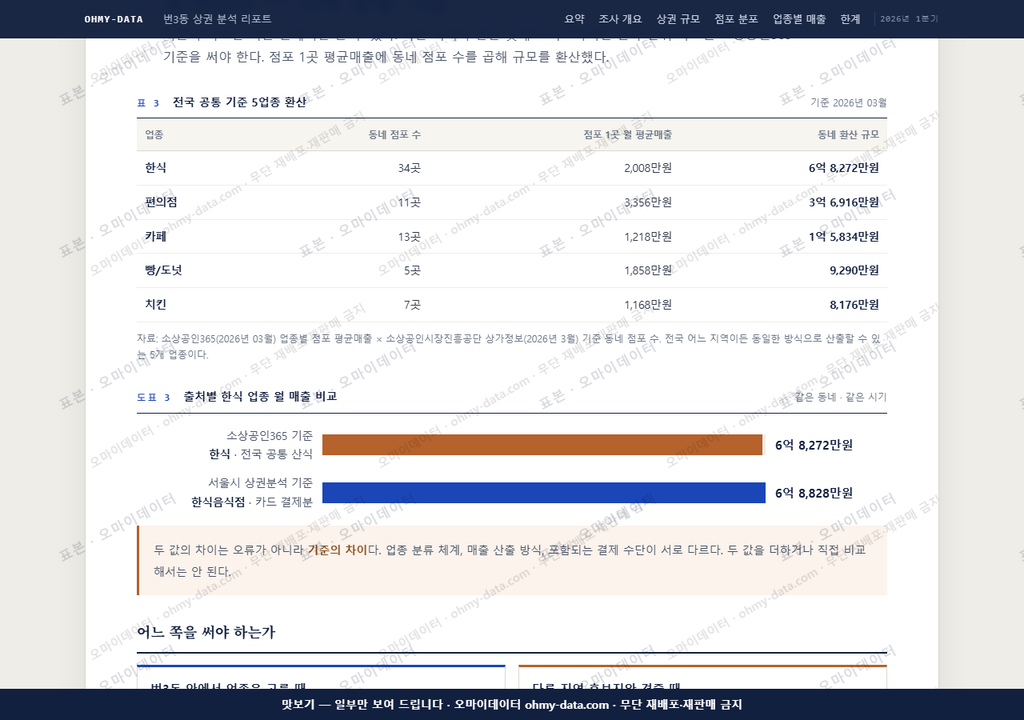
Task: Click the 점포 1곳 월 평균매출 column header
Action: [627, 135]
